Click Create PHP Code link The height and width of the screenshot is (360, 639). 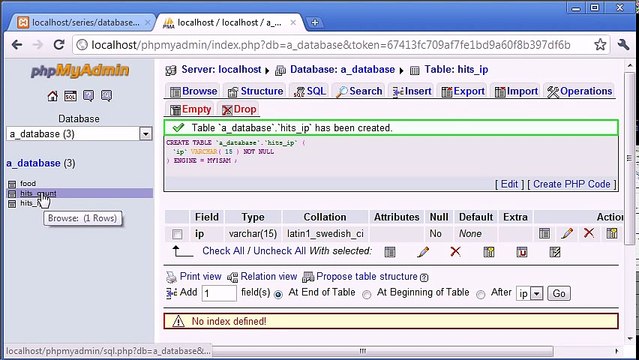[572, 184]
